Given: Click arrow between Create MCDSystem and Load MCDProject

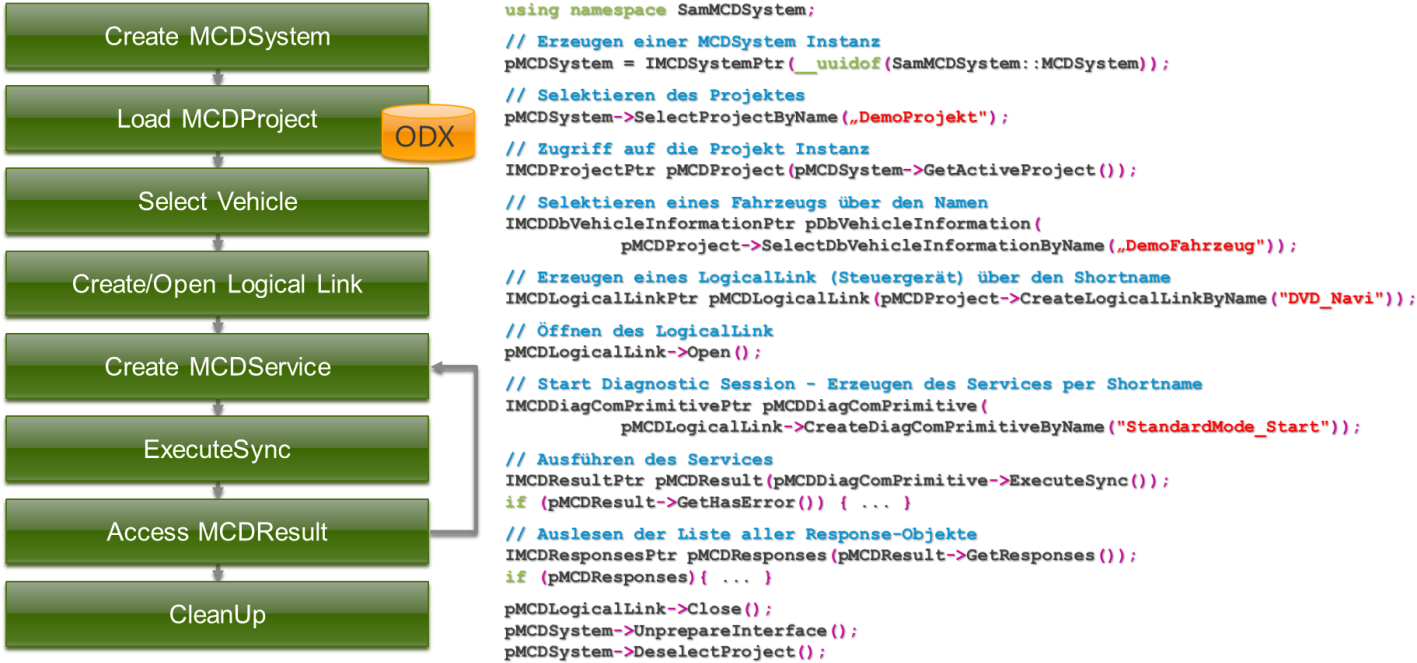Looking at the screenshot, I should pyautogui.click(x=217, y=78).
